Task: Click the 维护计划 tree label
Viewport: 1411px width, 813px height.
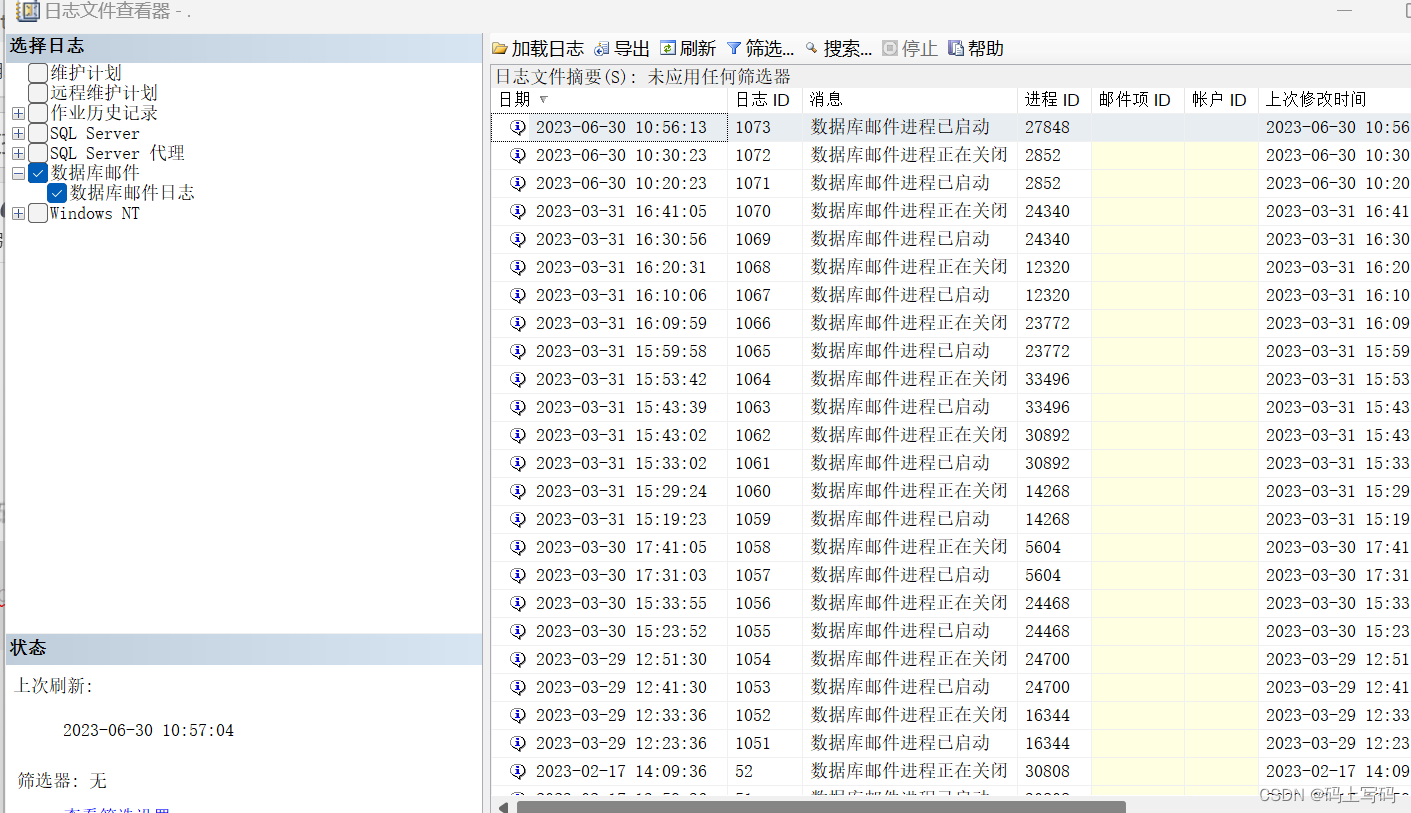Action: pos(86,73)
